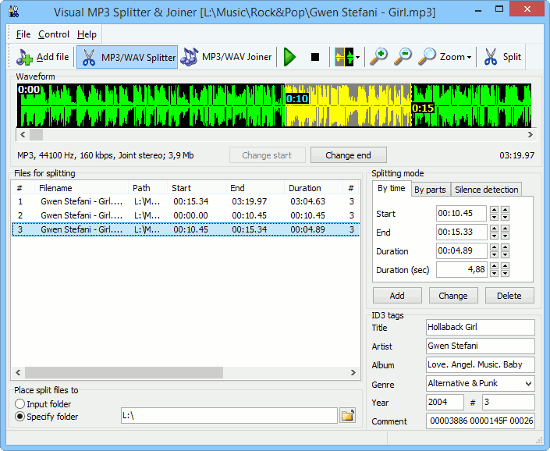Click the file list scrollbar right arrow
550x451 pixels.
point(353,372)
